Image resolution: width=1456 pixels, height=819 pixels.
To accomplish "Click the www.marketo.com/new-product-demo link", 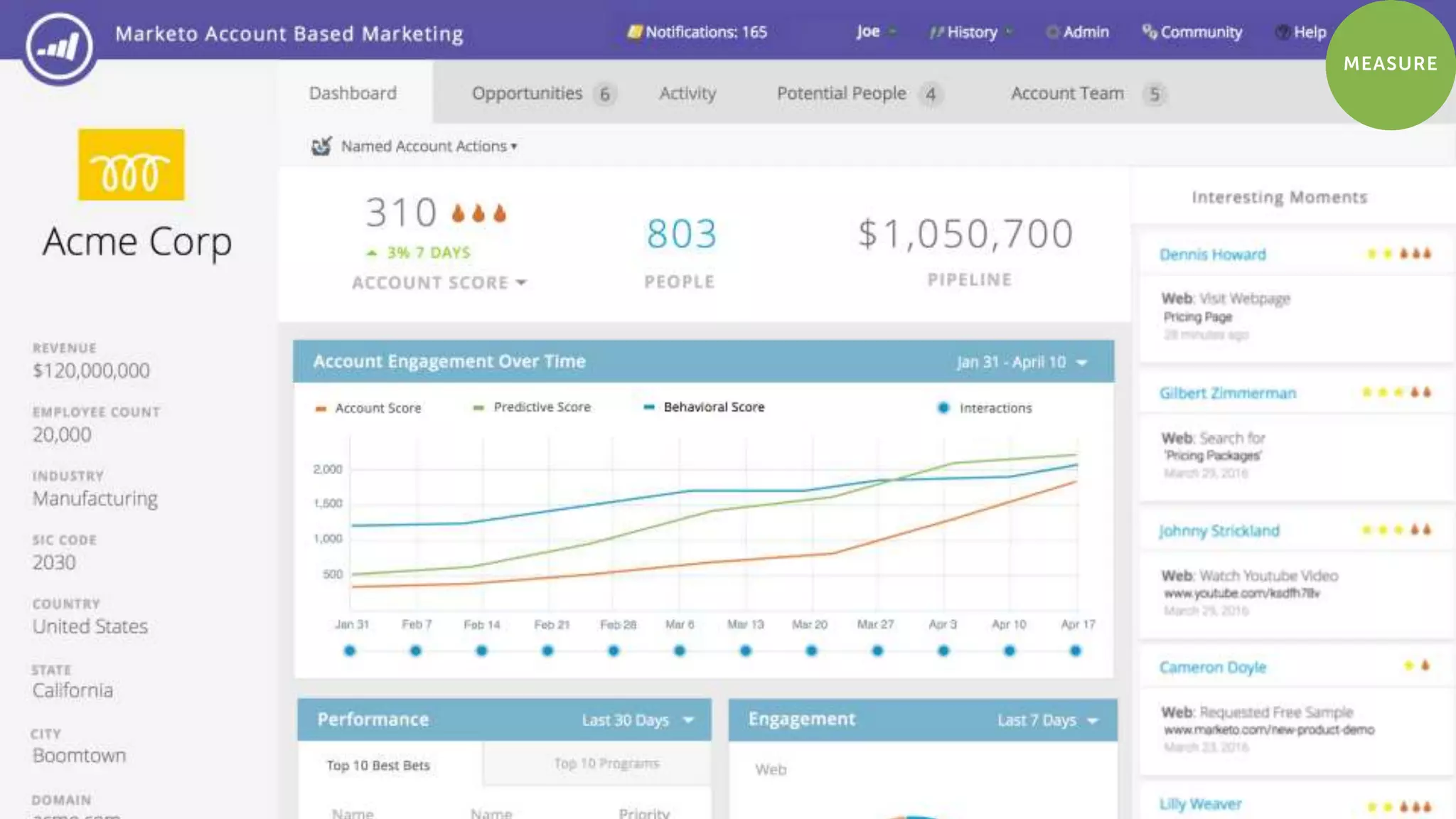I will point(1269,730).
